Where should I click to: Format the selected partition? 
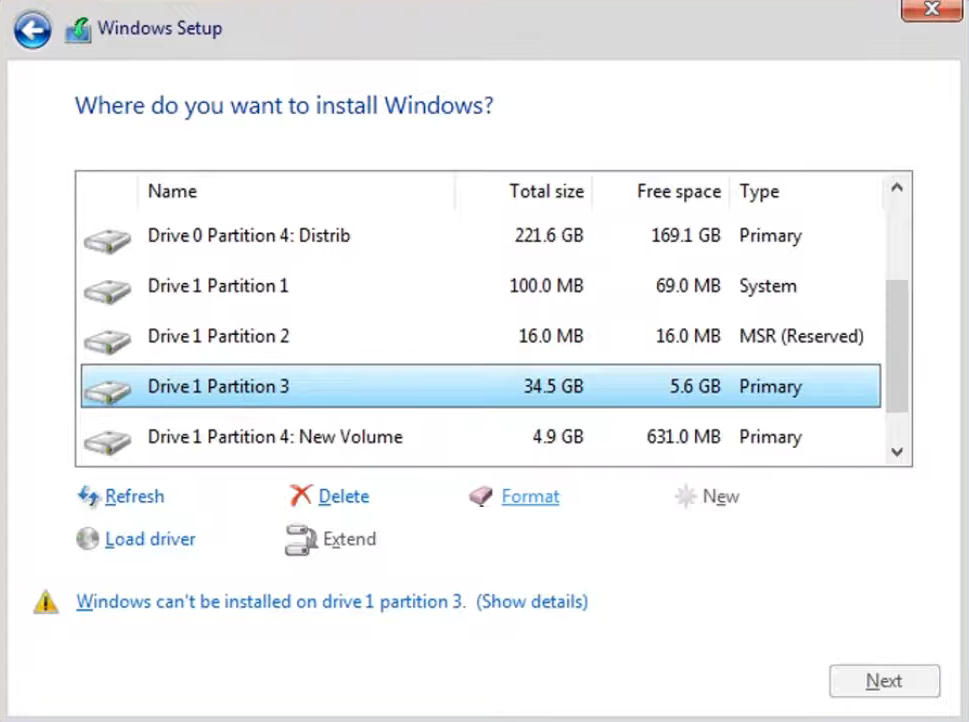pos(530,496)
